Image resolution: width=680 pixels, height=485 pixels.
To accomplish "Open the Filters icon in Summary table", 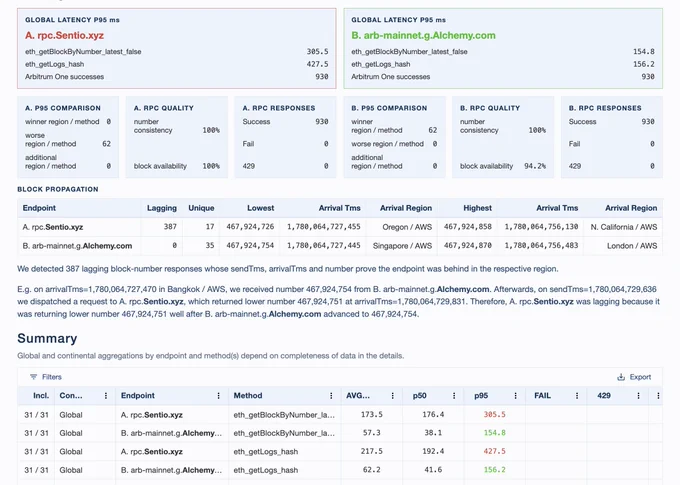I will pos(33,377).
